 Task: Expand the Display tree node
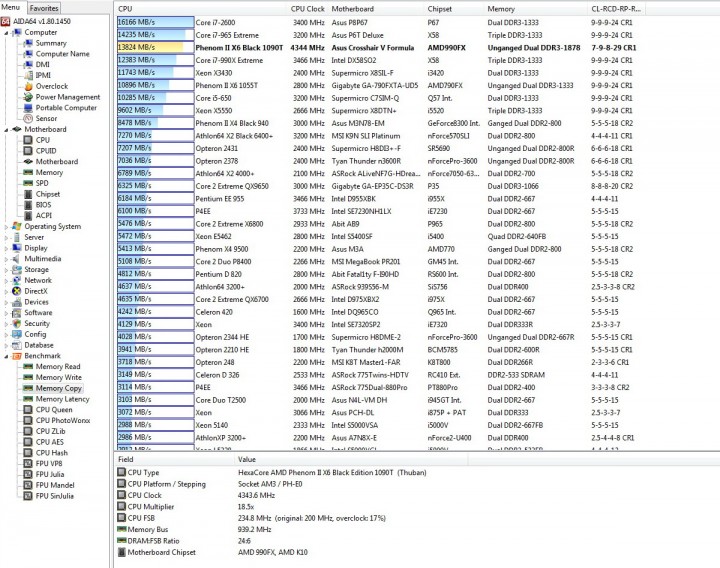coord(6,248)
